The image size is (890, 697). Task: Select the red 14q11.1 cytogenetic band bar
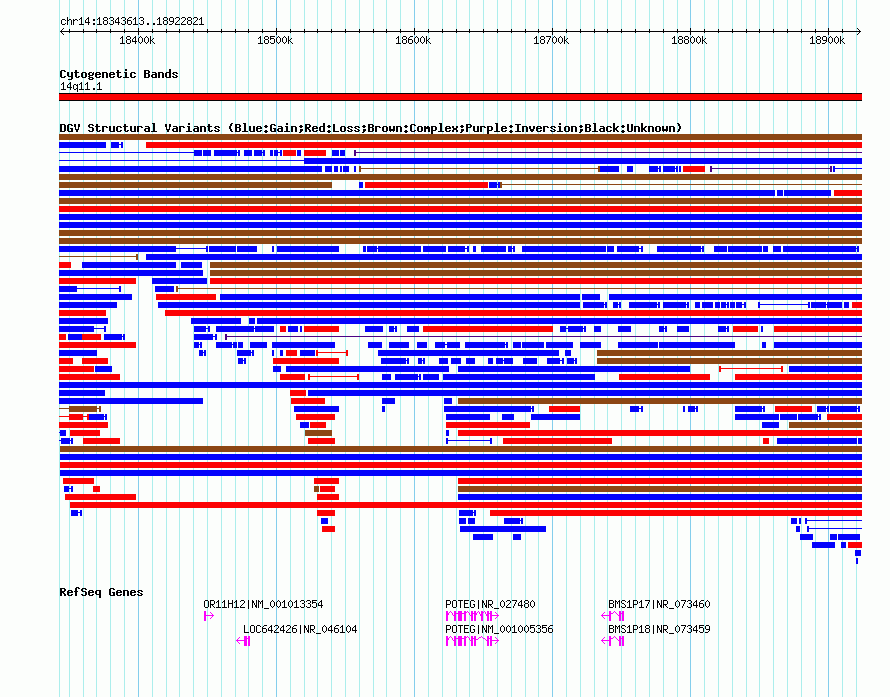click(460, 97)
